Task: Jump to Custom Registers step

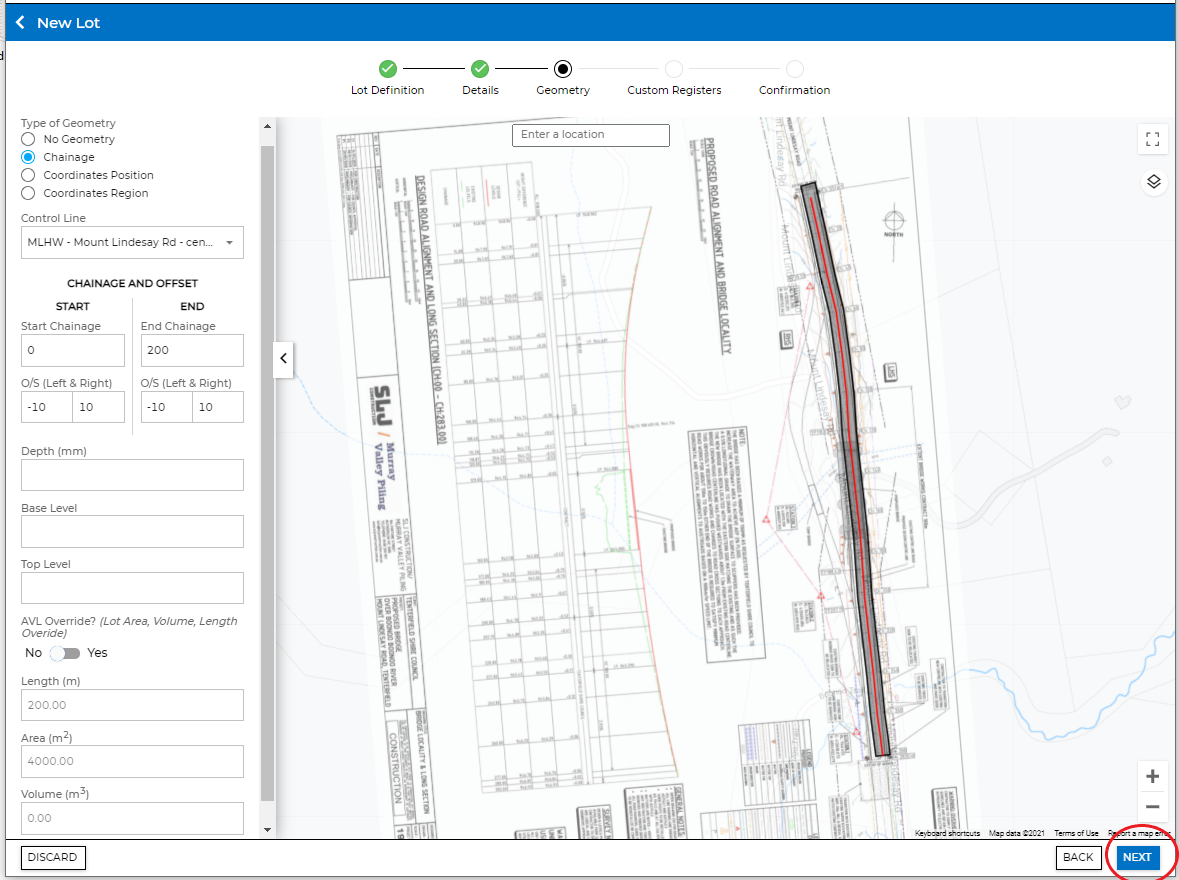Action: (674, 69)
